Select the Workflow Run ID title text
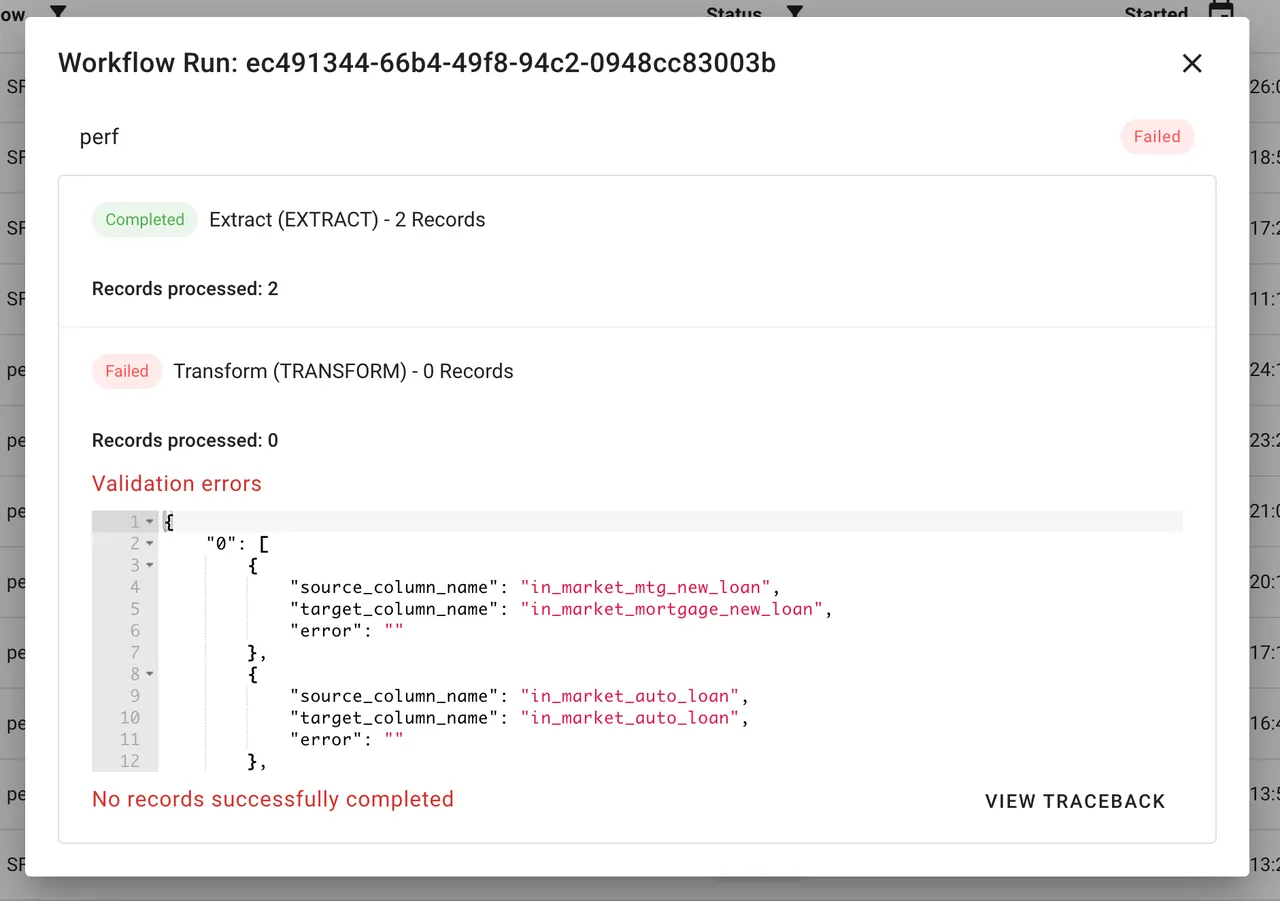The width and height of the screenshot is (1280, 901). point(417,63)
